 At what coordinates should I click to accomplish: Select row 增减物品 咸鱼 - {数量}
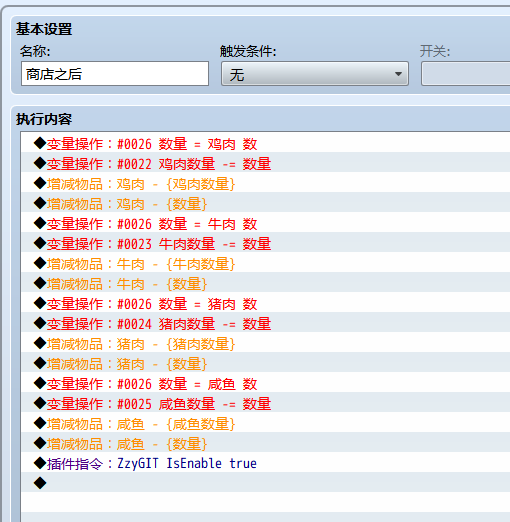[x=265, y=442]
